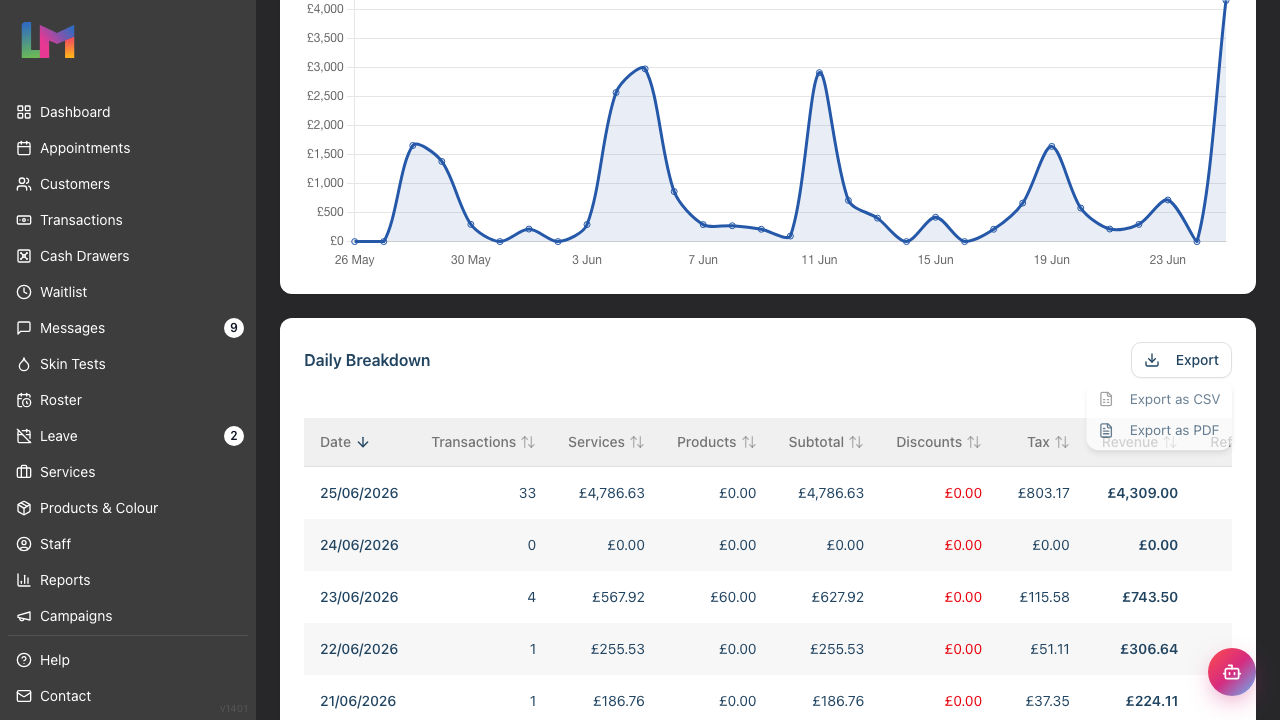Select the Cash Drawers icon
Image resolution: width=1280 pixels, height=720 pixels.
[24, 256]
